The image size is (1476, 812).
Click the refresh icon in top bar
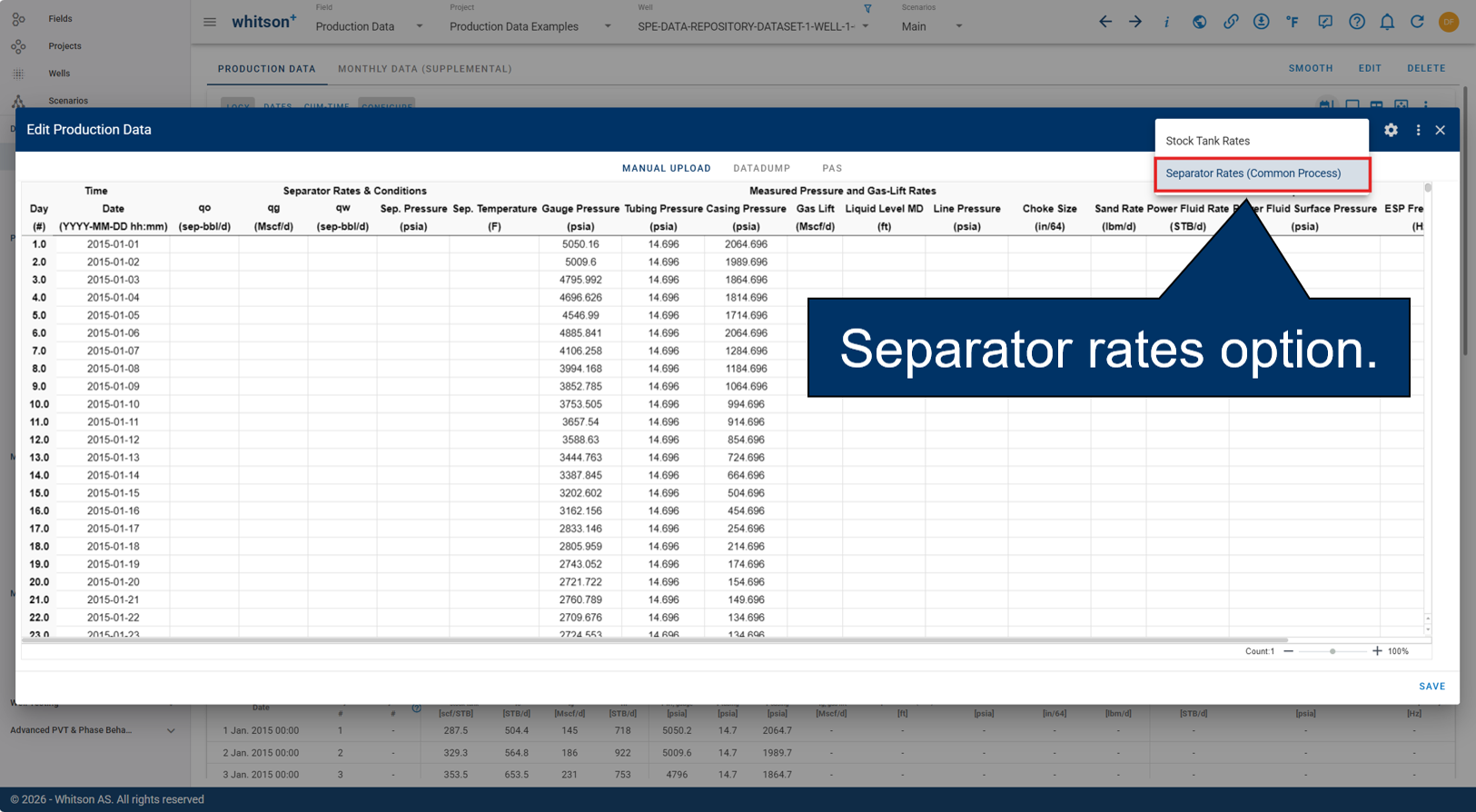click(1417, 22)
